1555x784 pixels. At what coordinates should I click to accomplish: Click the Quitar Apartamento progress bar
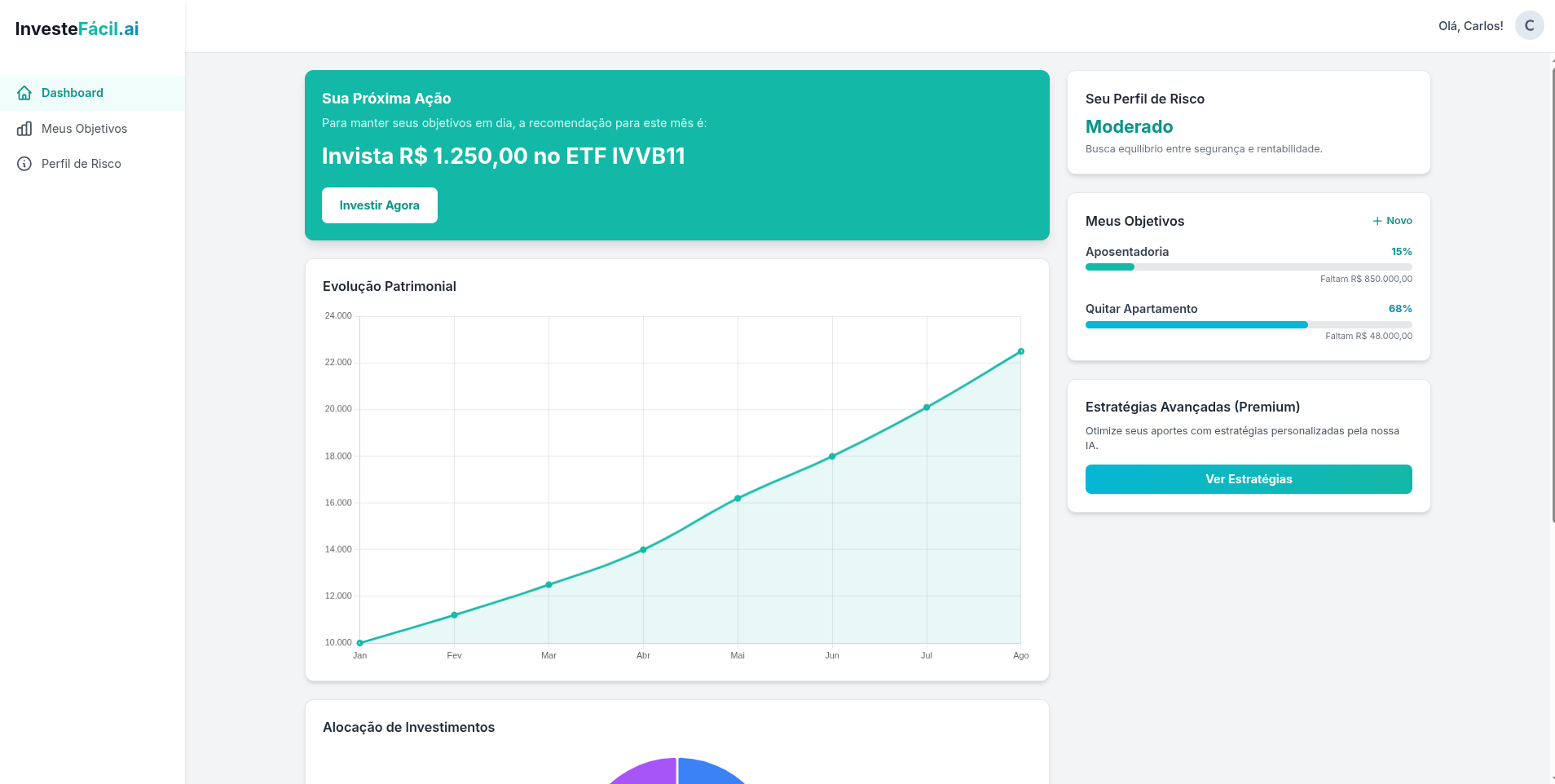(x=1248, y=324)
